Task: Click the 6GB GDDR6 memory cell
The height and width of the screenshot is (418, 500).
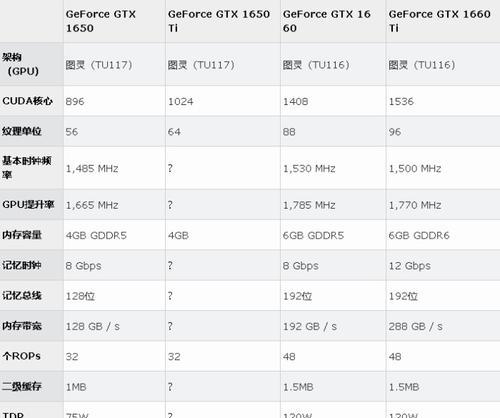Action: [x=419, y=235]
